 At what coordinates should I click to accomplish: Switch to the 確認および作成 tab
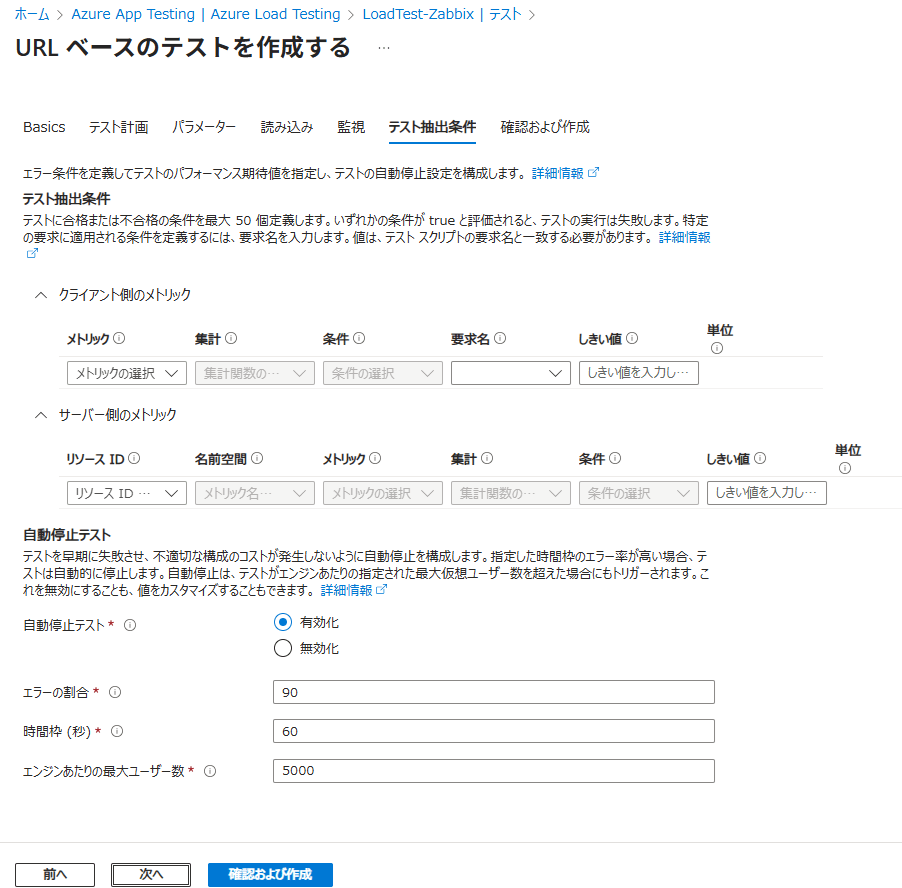(x=544, y=127)
